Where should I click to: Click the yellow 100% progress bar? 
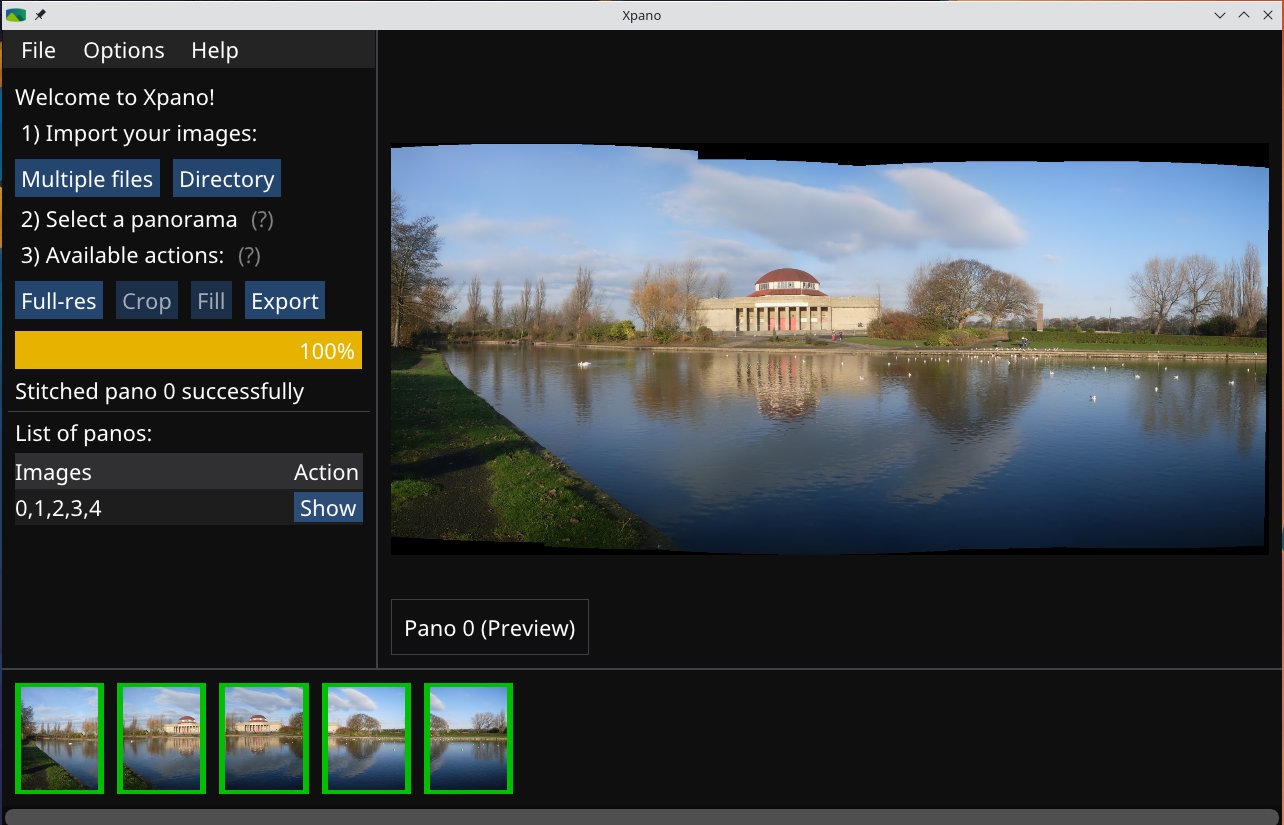pos(188,351)
